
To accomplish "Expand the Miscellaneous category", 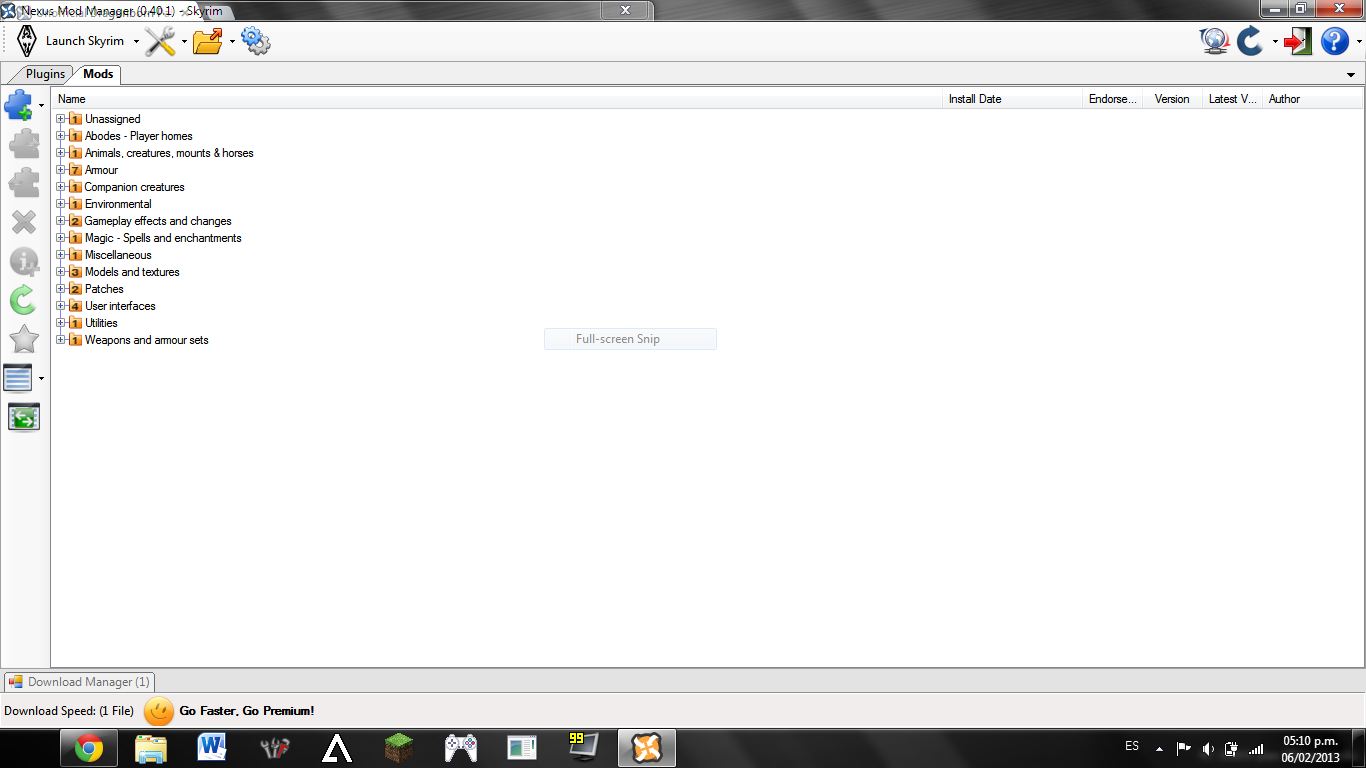I will (x=61, y=255).
